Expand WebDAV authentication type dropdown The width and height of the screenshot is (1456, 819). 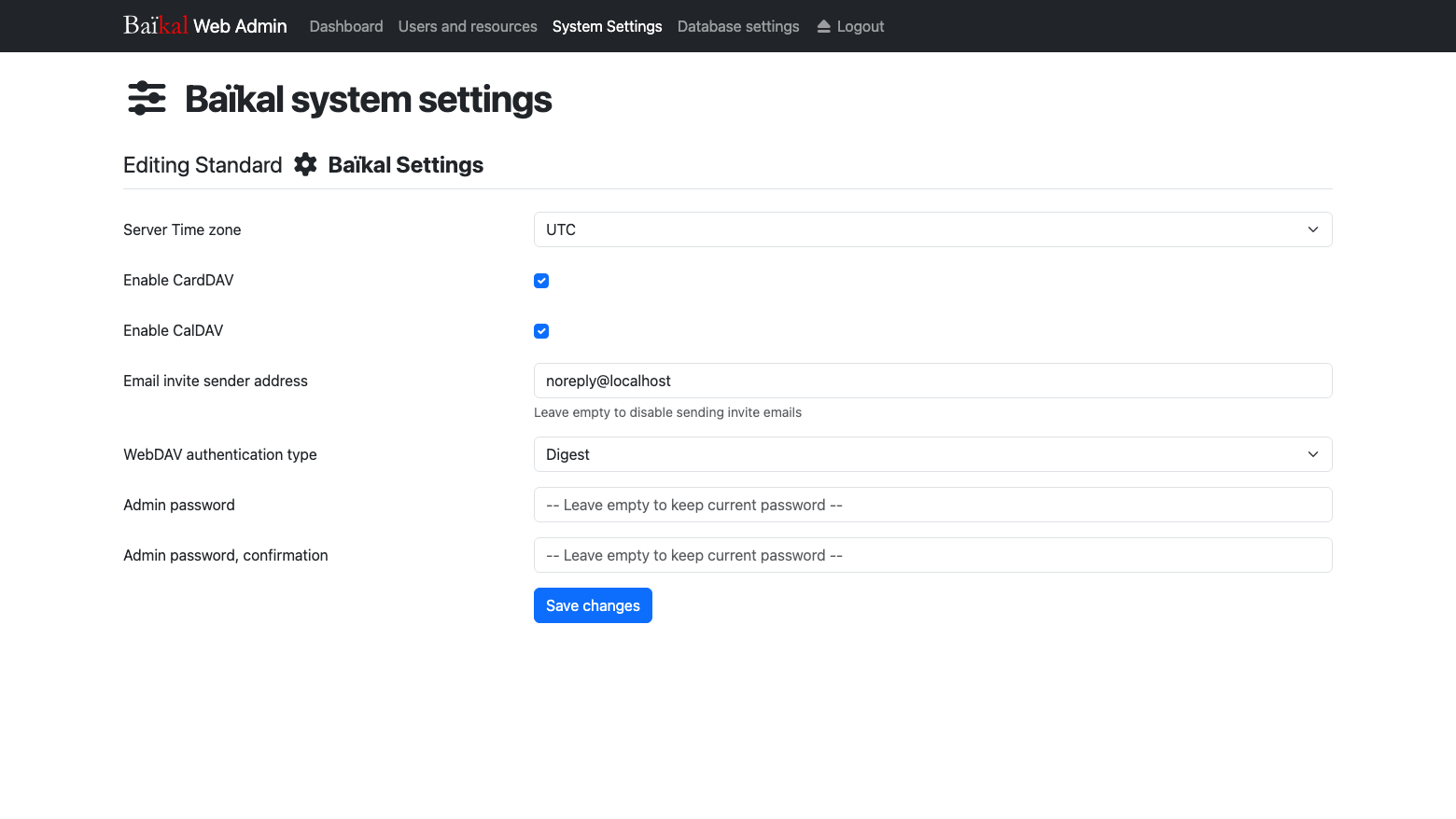pyautogui.click(x=933, y=454)
